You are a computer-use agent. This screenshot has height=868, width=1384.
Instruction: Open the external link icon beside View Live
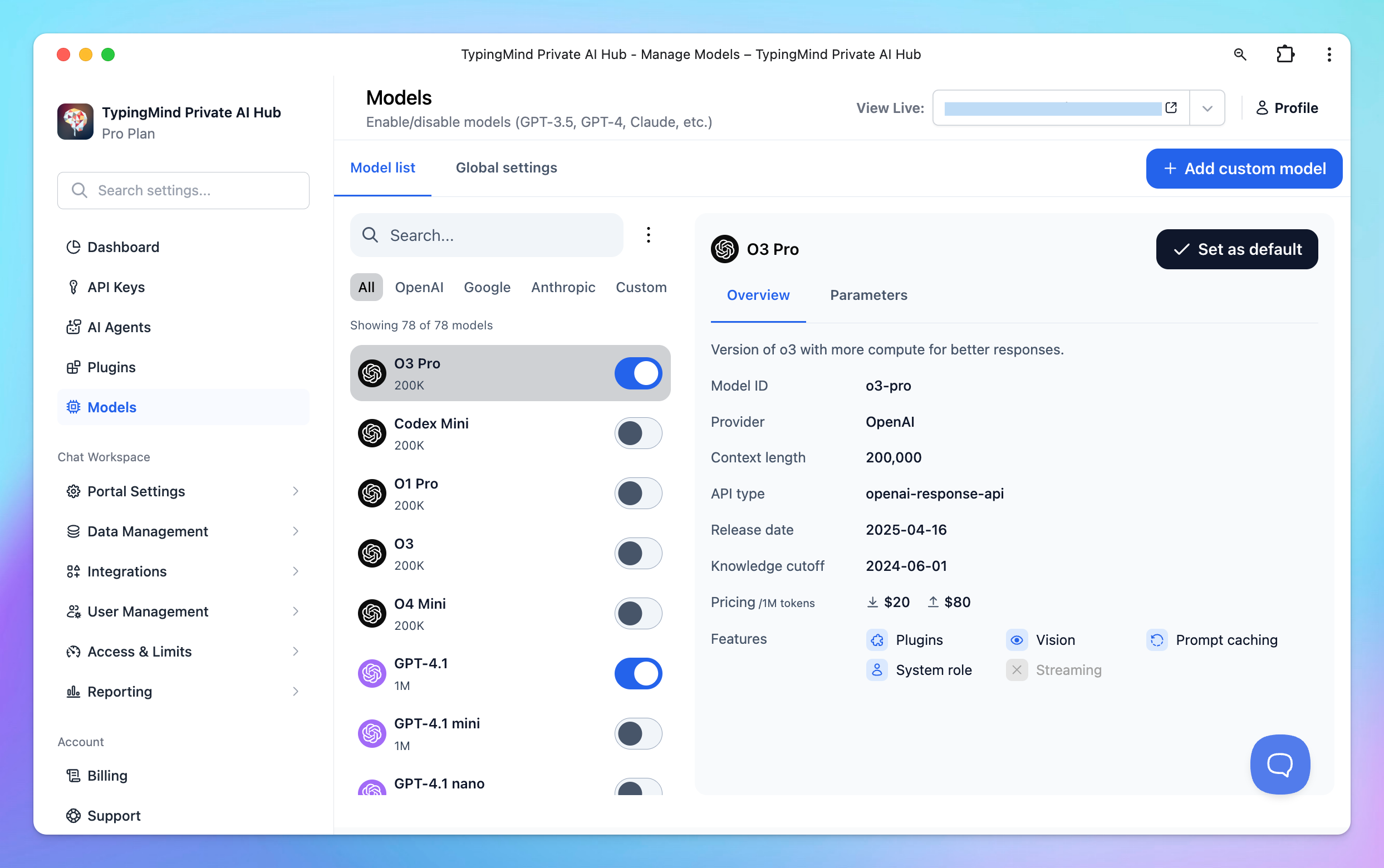(1171, 108)
